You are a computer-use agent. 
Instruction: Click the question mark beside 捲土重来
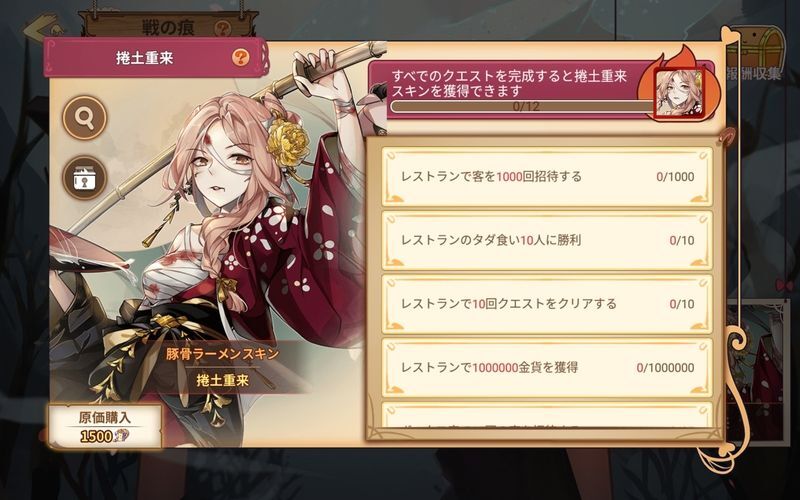240,57
